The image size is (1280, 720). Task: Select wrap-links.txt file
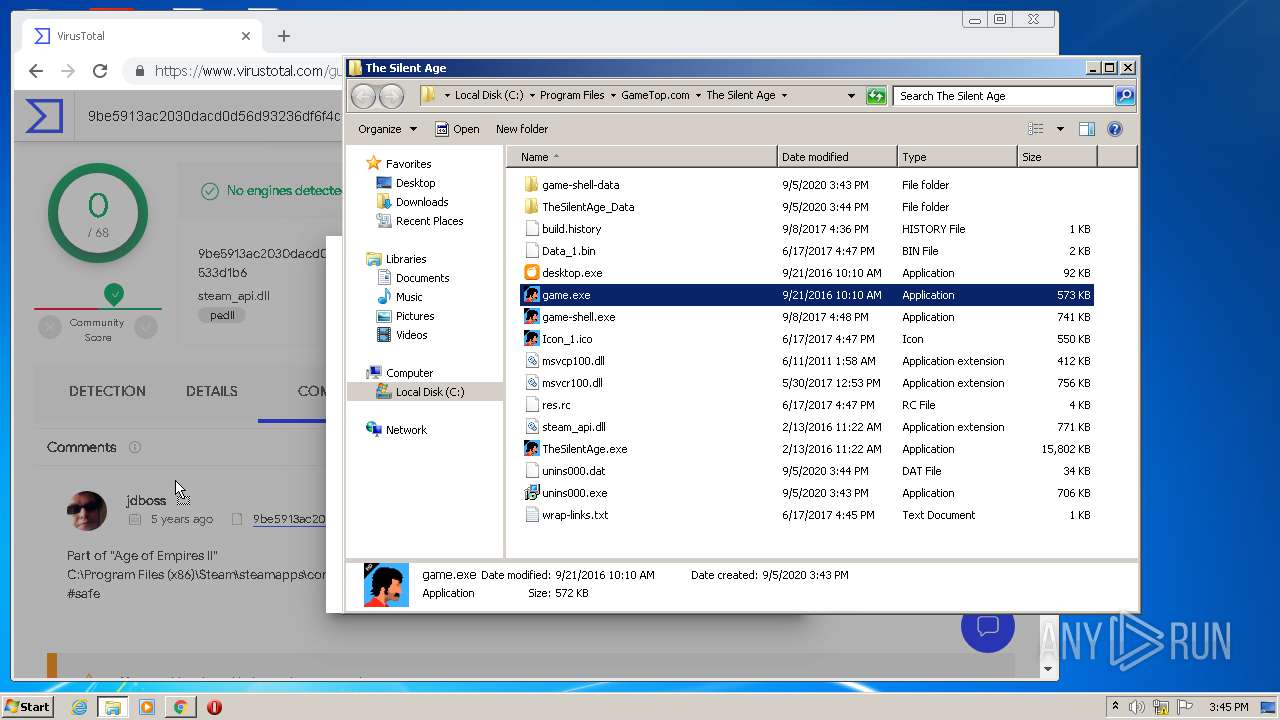coord(807,515)
